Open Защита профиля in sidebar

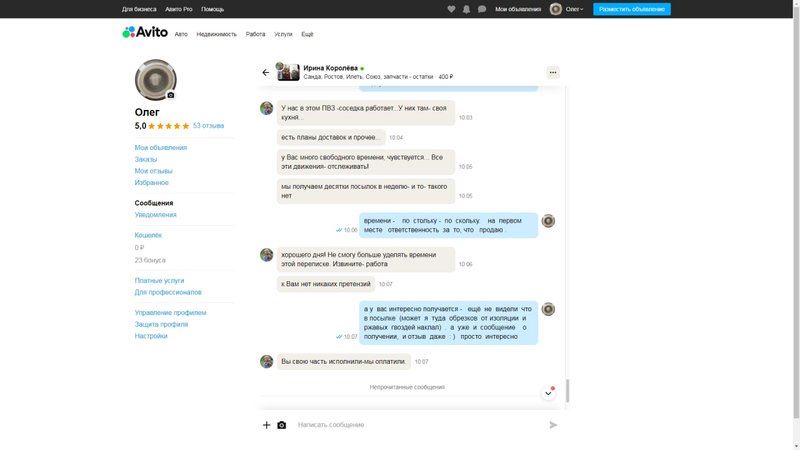point(161,324)
